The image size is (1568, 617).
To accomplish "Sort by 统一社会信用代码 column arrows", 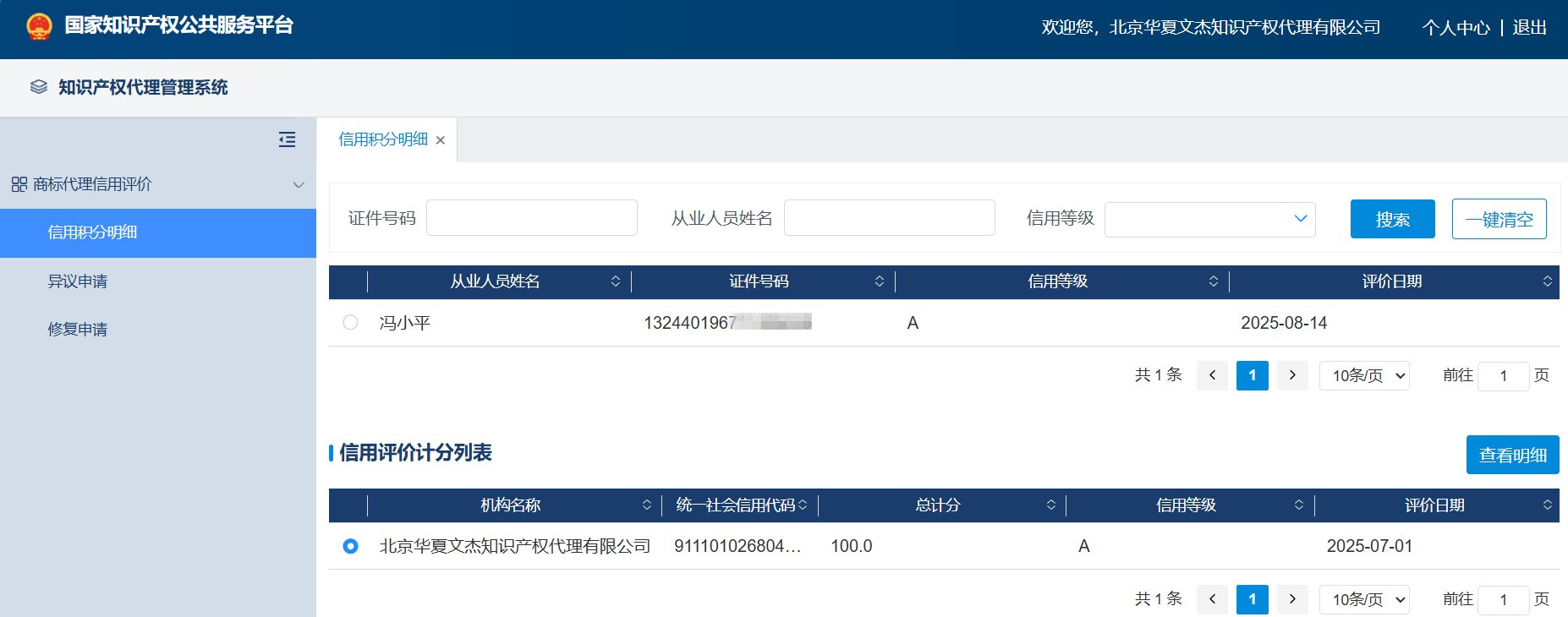I will point(803,505).
